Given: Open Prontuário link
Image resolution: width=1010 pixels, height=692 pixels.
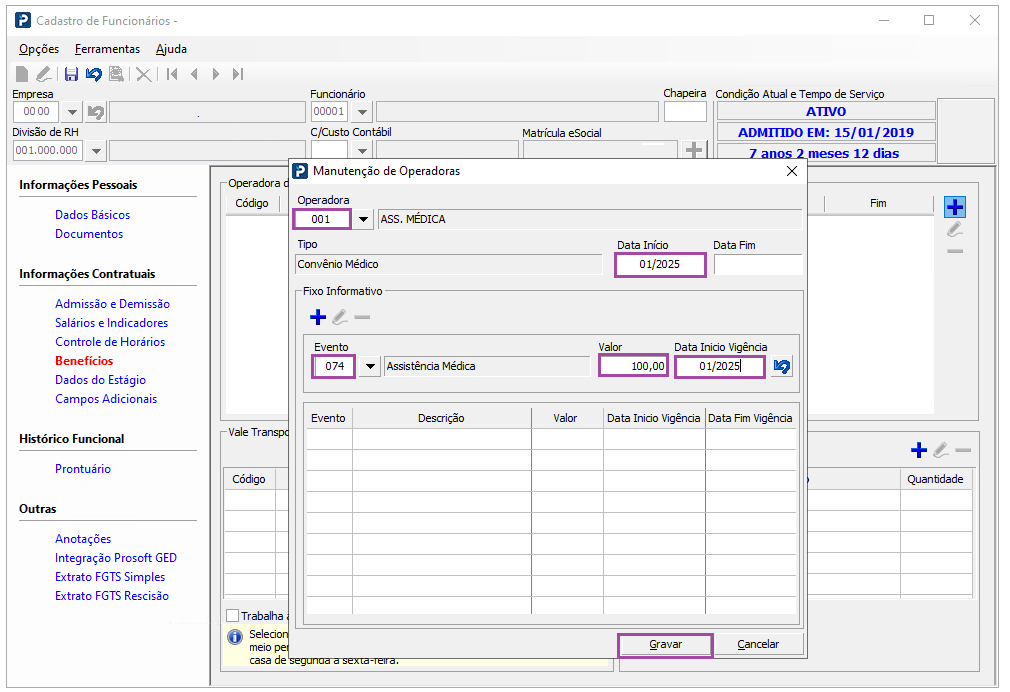Looking at the screenshot, I should point(83,469).
